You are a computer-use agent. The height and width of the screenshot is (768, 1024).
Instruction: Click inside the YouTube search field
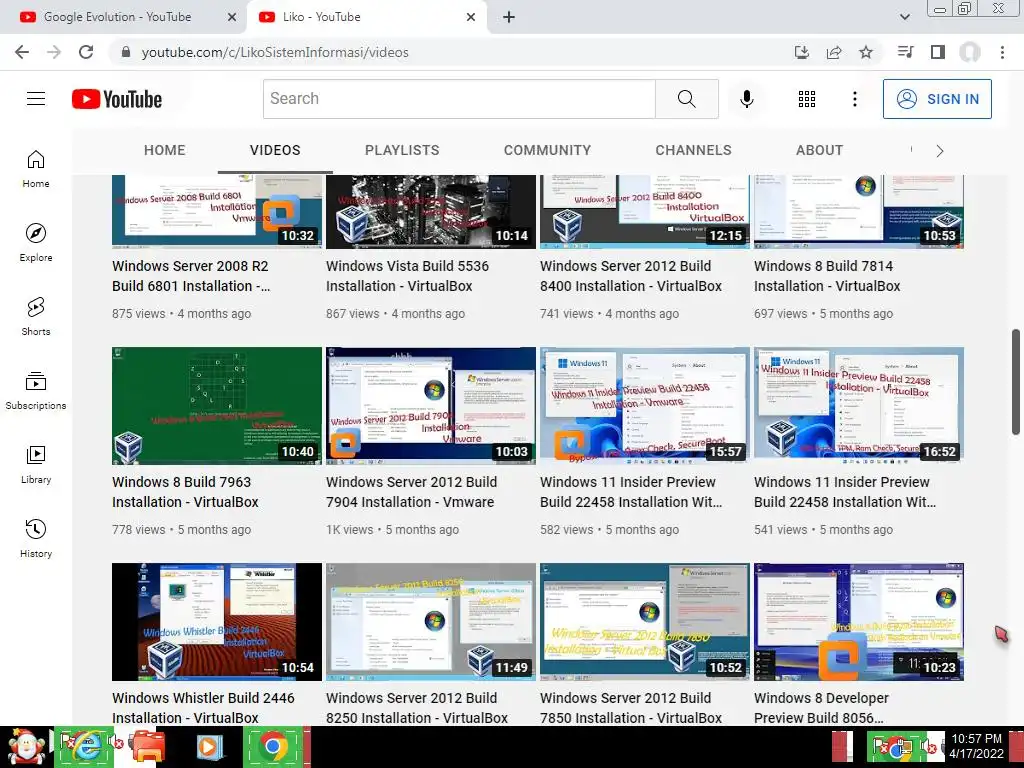459,99
